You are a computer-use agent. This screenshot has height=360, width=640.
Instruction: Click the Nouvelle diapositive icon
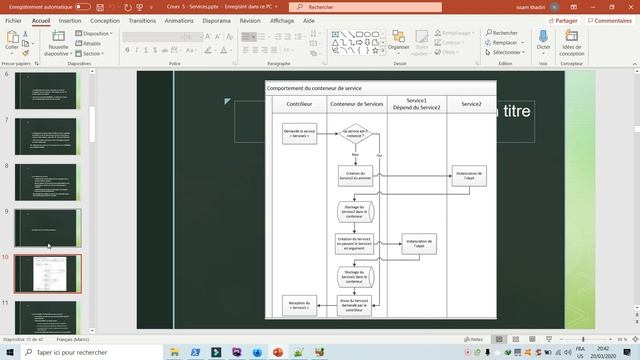pyautogui.click(x=58, y=37)
